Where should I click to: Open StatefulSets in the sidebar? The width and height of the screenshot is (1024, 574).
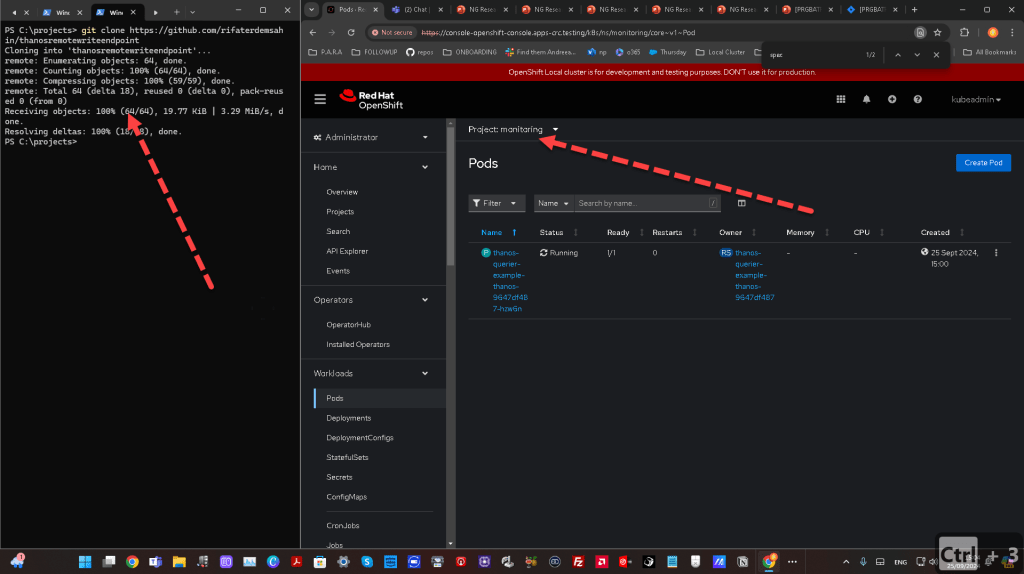pyautogui.click(x=347, y=457)
